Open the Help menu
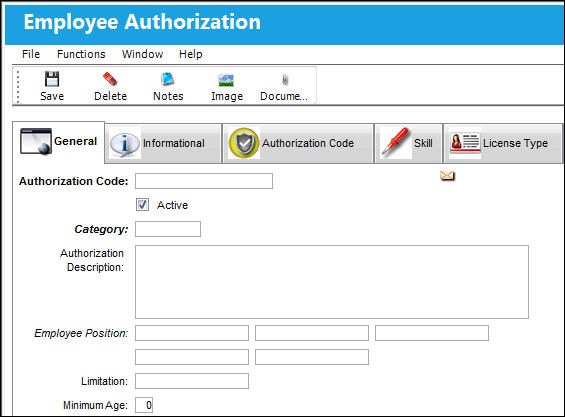Viewport: 565px width, 417px height. tap(191, 54)
